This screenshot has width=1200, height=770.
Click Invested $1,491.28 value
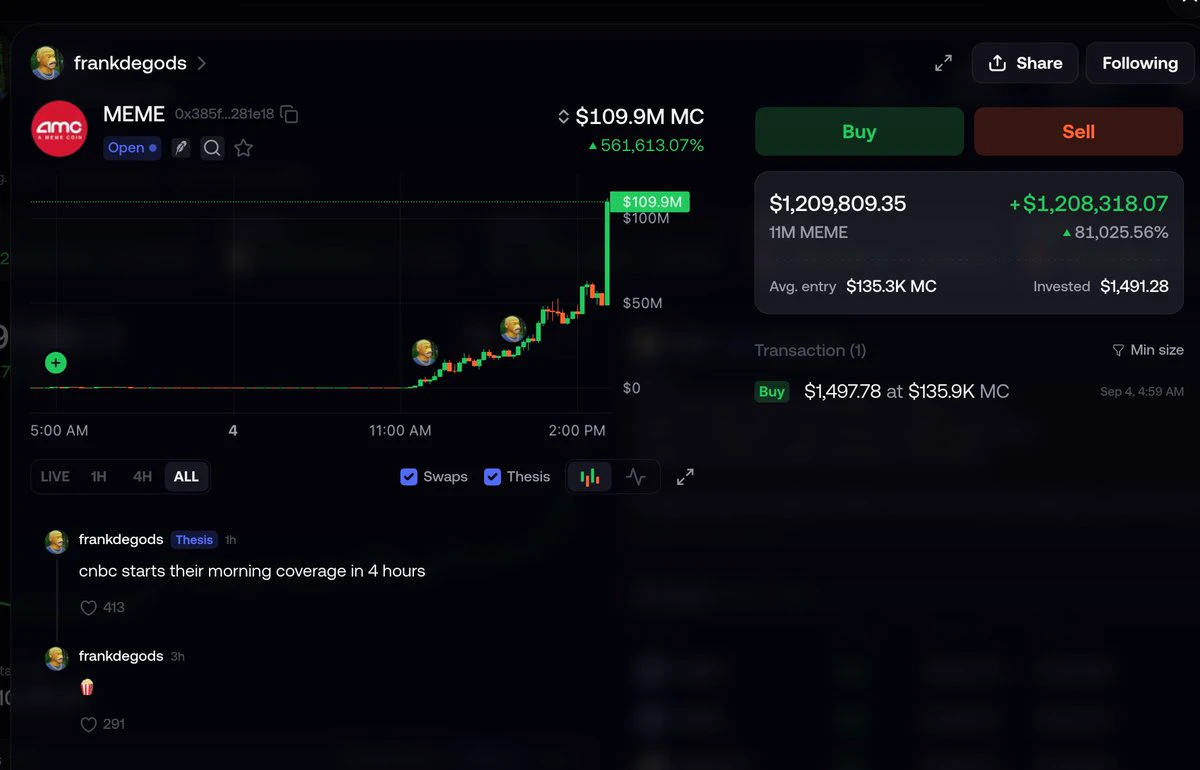[1134, 286]
